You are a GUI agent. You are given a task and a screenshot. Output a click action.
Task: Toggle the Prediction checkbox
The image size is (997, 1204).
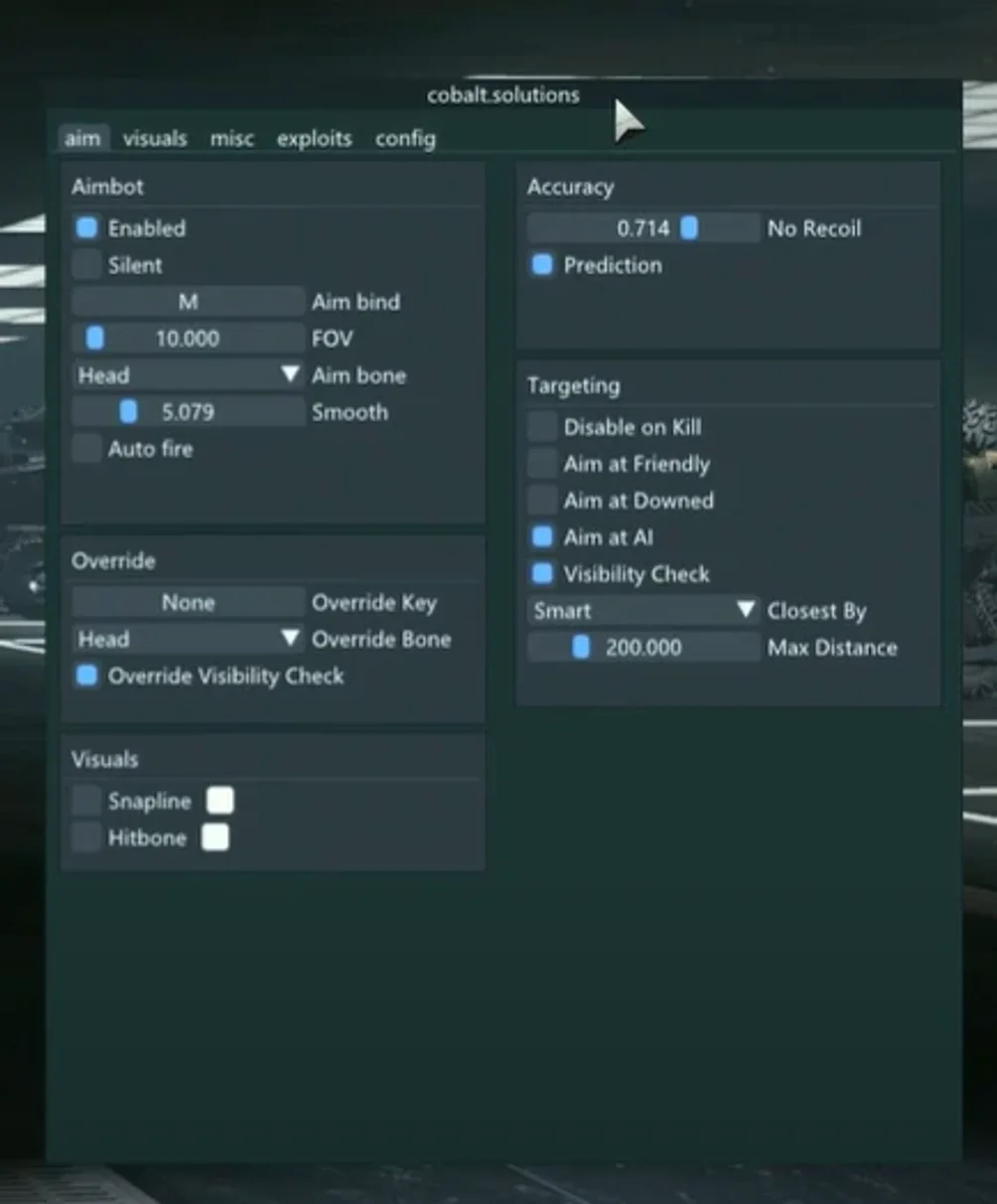[542, 264]
